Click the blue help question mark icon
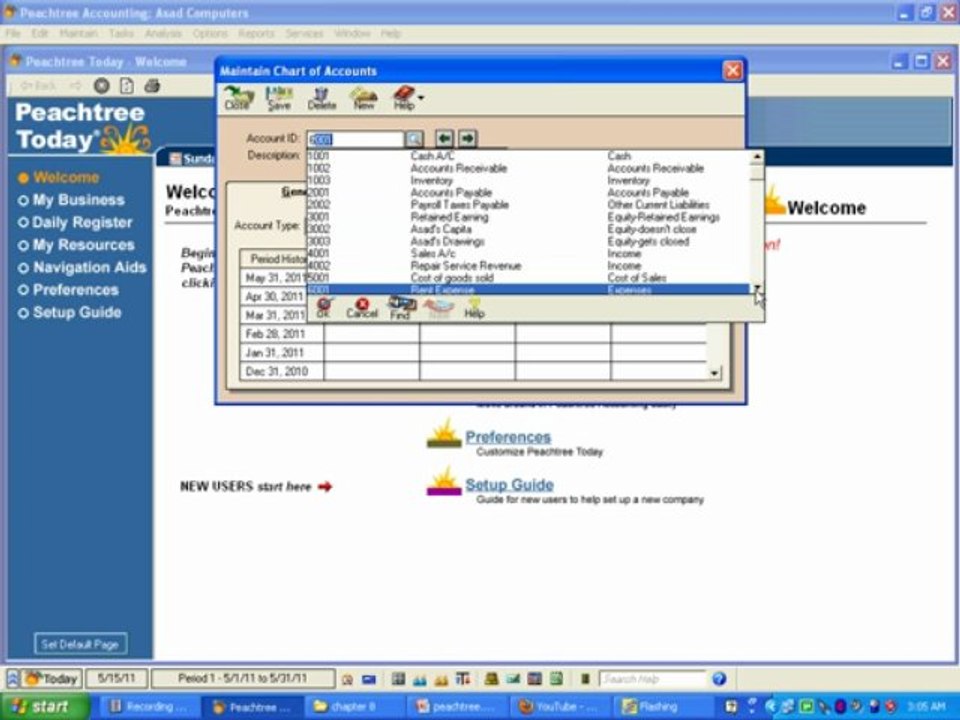 [719, 678]
